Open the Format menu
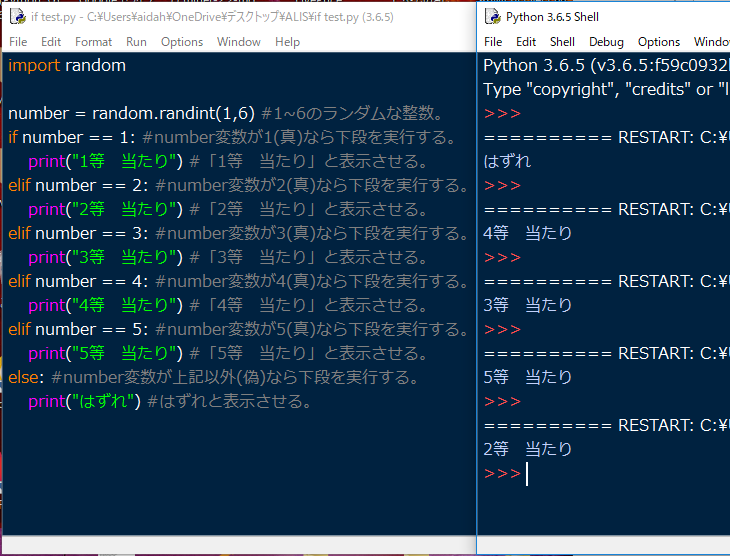The width and height of the screenshot is (730, 556). click(x=93, y=42)
